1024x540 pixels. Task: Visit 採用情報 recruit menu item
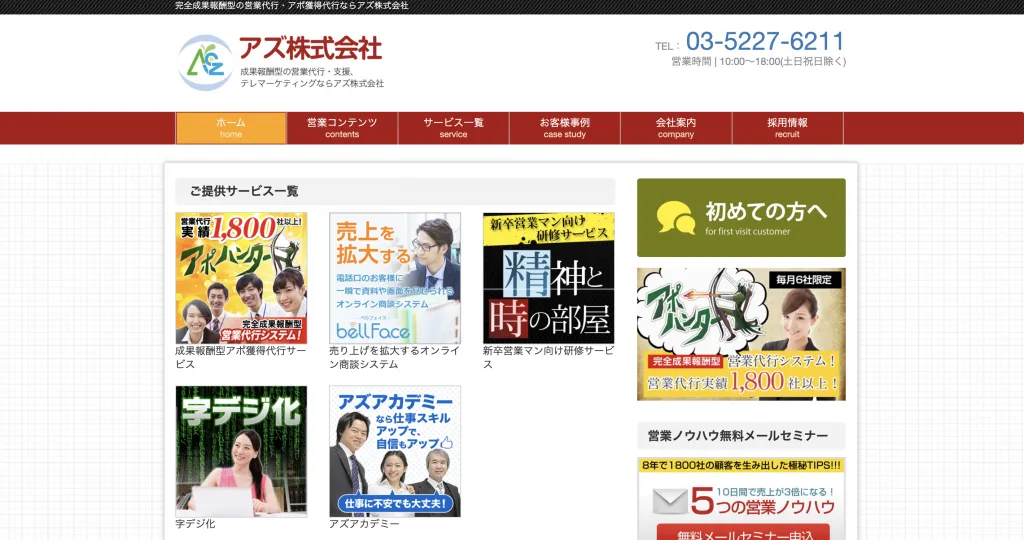click(x=788, y=128)
